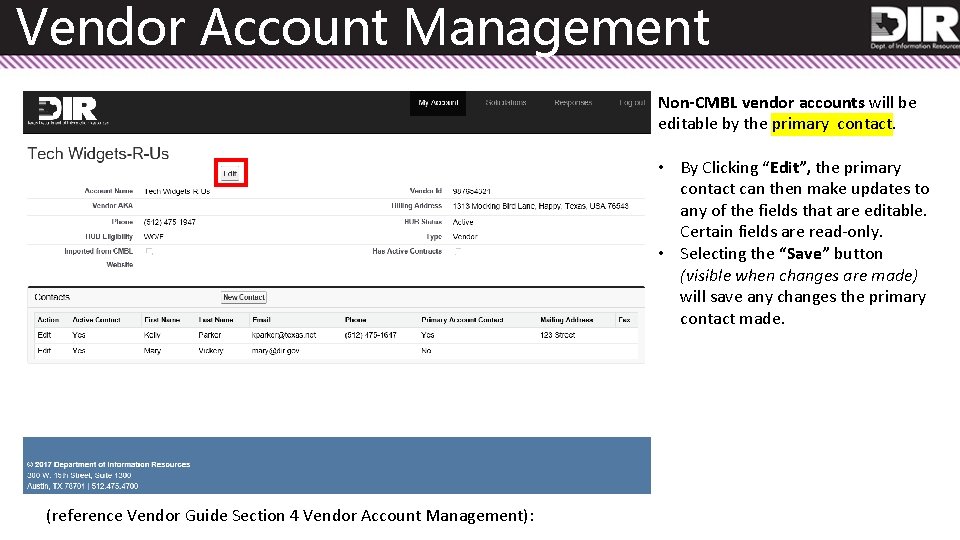Click the account phone number (512) 475-4947
The image size is (960, 540).
[x=170, y=222]
